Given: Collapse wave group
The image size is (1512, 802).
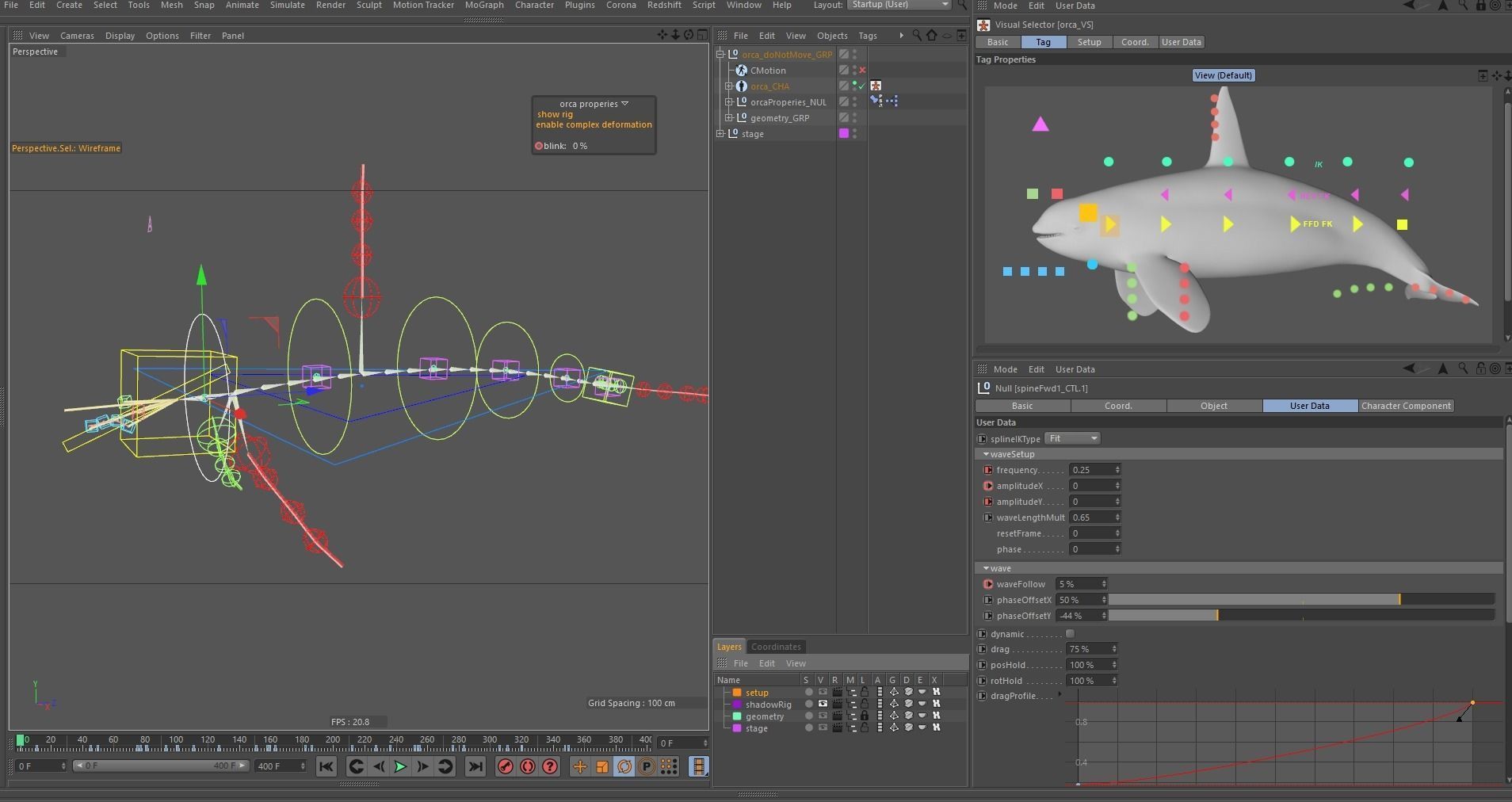Looking at the screenshot, I should pos(986,568).
